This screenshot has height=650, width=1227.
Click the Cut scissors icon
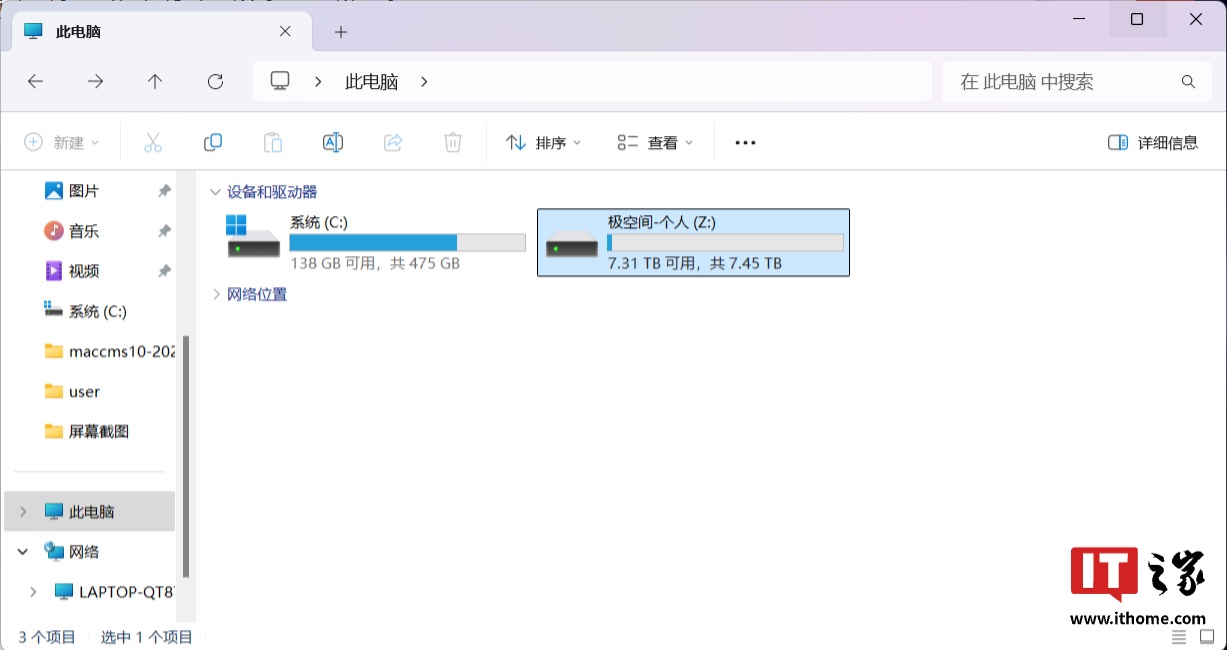[x=153, y=143]
